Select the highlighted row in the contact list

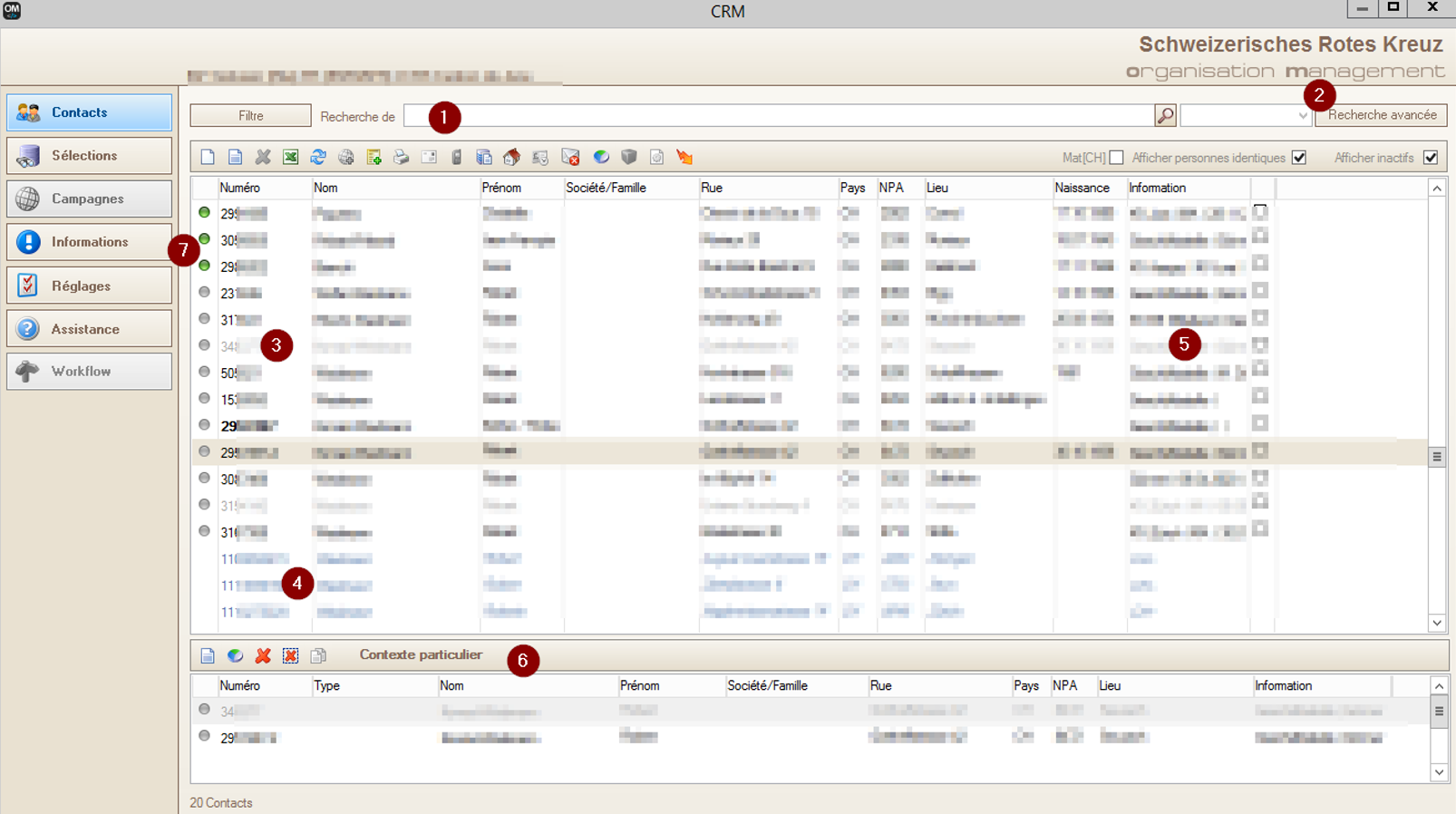click(x=809, y=451)
